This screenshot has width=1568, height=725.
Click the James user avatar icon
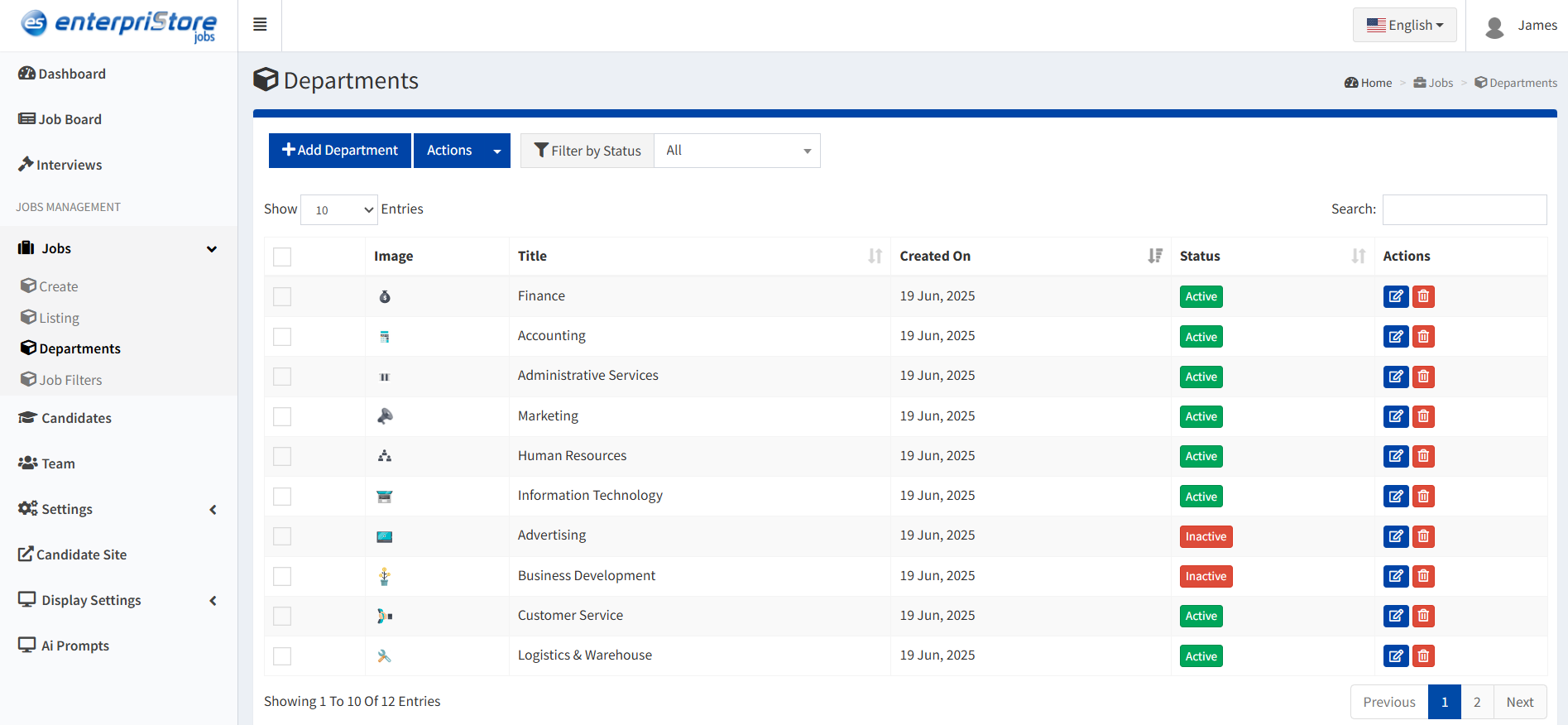pos(1494,26)
